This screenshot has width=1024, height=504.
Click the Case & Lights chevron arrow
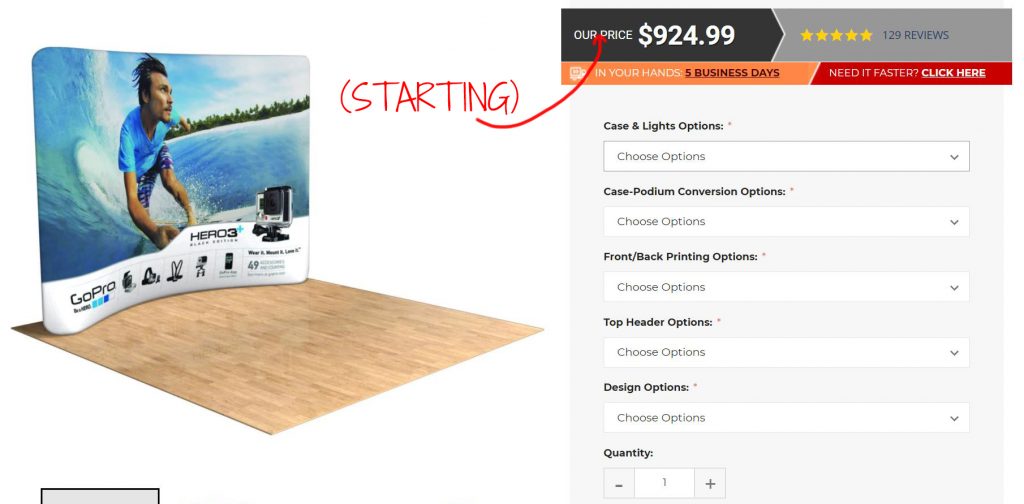(x=954, y=157)
